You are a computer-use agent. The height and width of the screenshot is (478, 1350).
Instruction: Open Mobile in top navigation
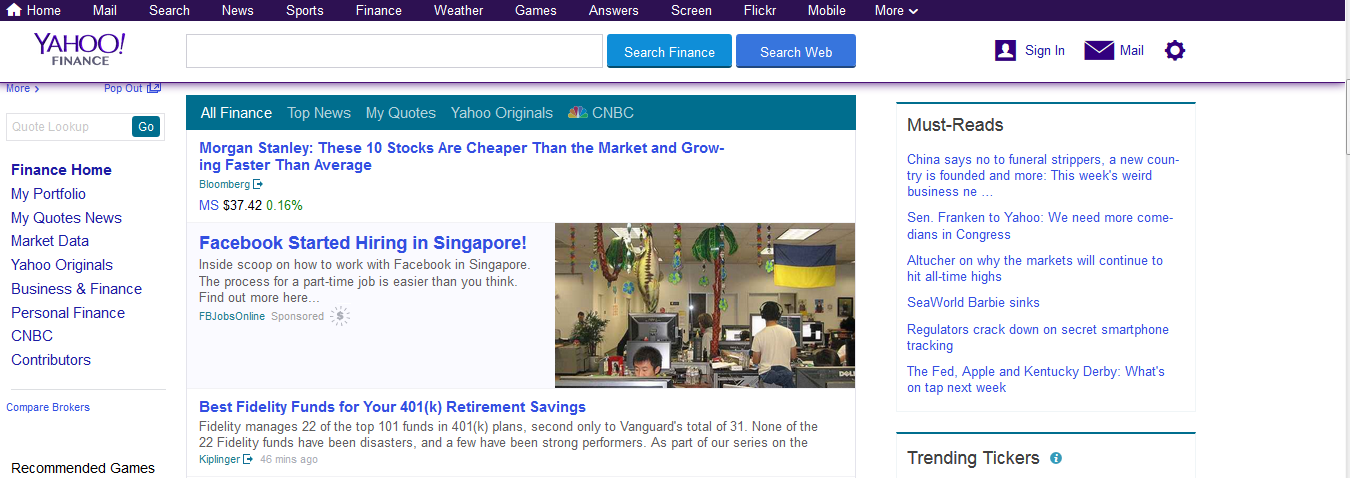pos(826,10)
